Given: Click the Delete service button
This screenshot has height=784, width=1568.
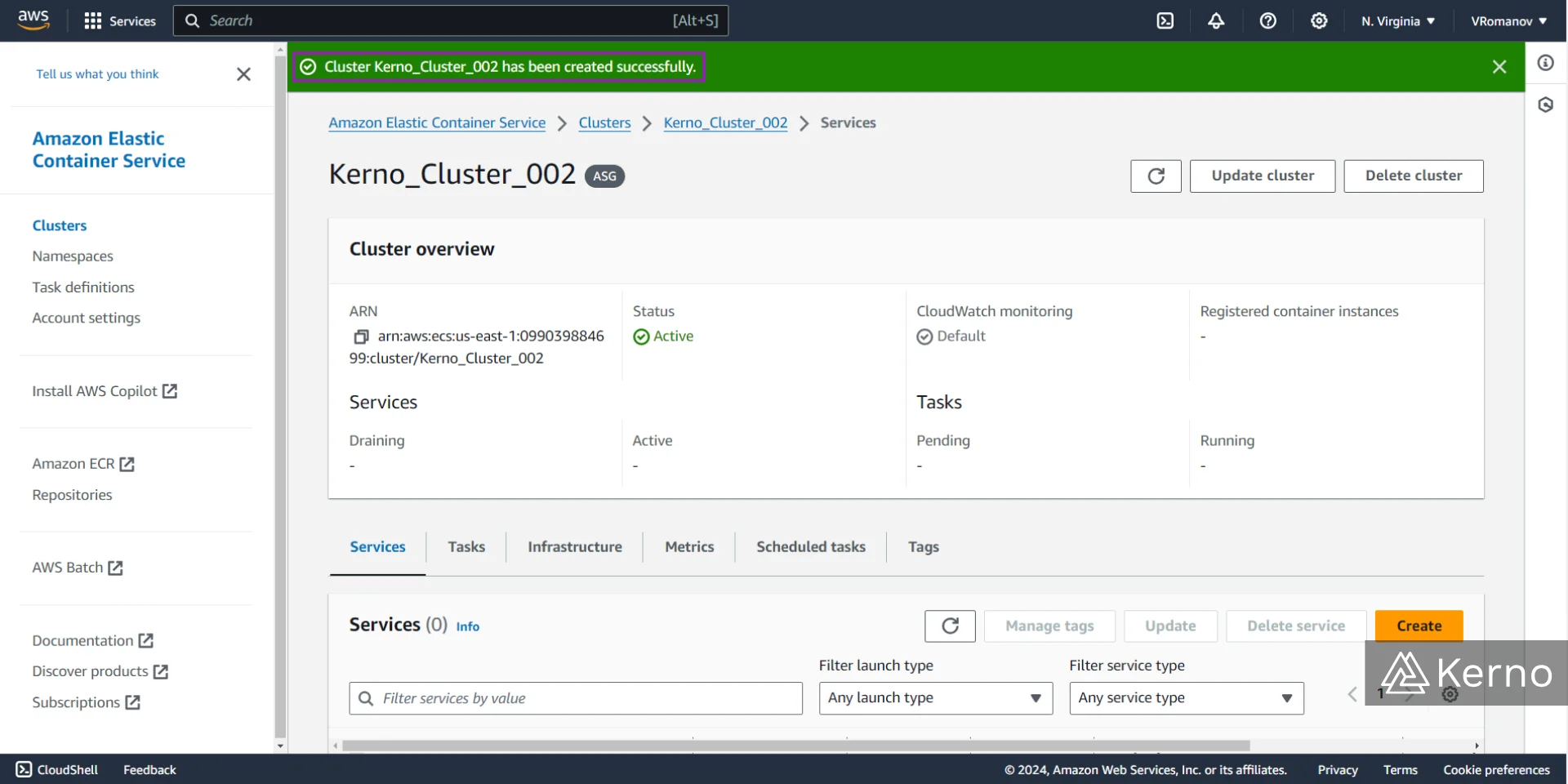Looking at the screenshot, I should pos(1296,626).
